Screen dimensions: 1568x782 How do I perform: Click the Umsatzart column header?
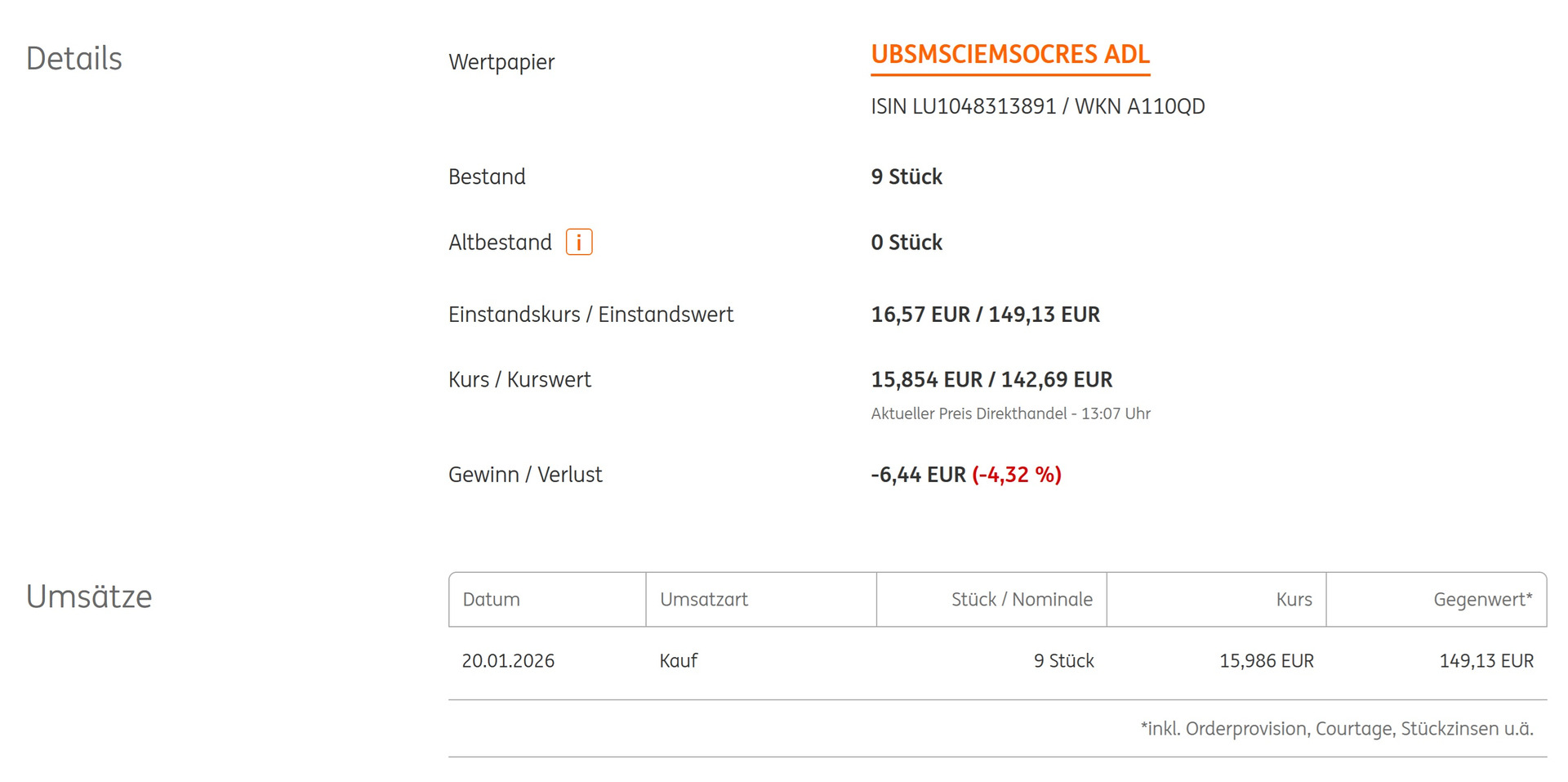tap(703, 600)
